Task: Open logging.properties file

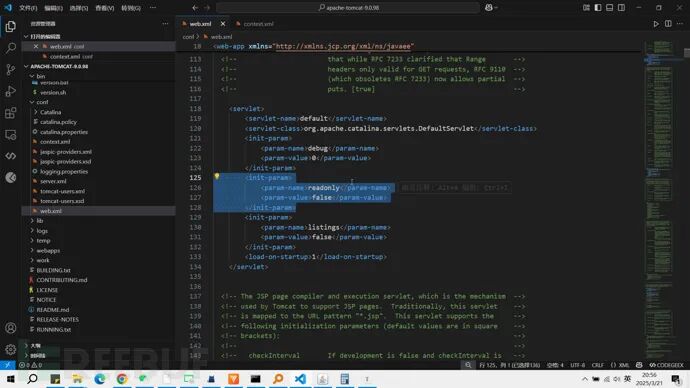Action: click(64, 172)
